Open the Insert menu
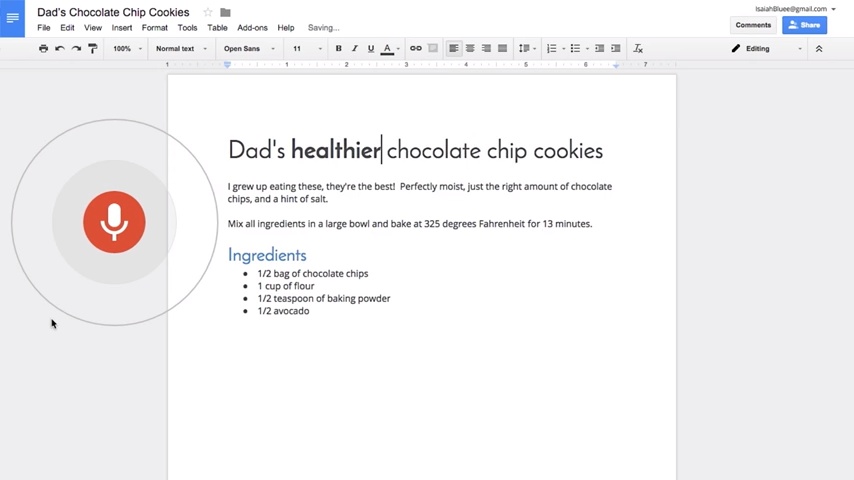The width and height of the screenshot is (854, 480). tap(122, 28)
